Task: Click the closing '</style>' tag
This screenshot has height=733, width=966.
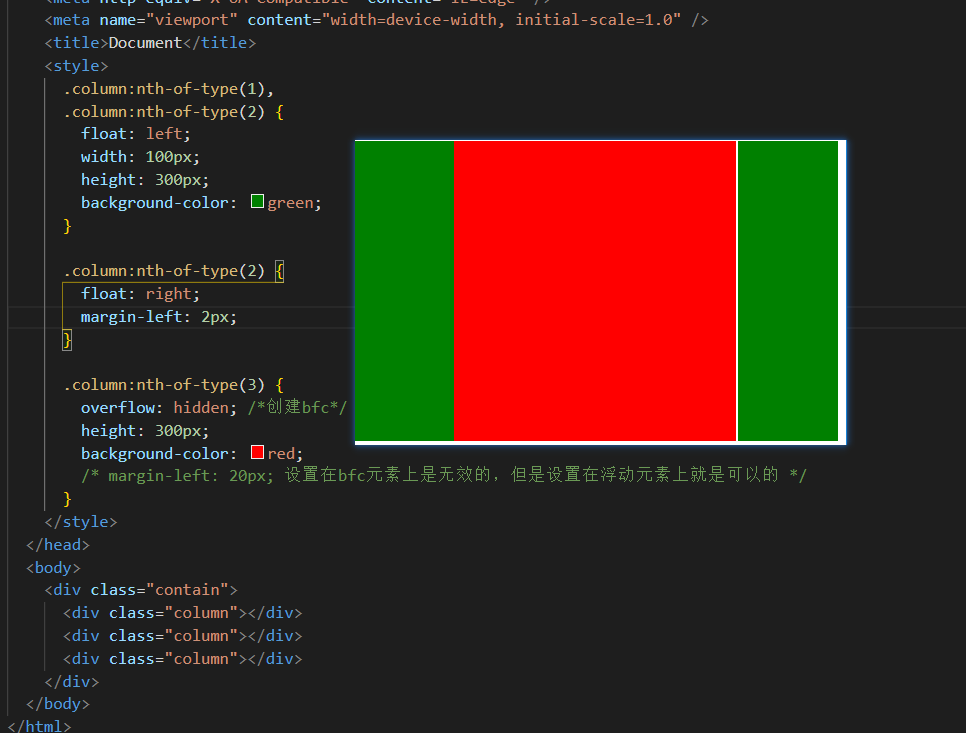Action: click(x=81, y=522)
